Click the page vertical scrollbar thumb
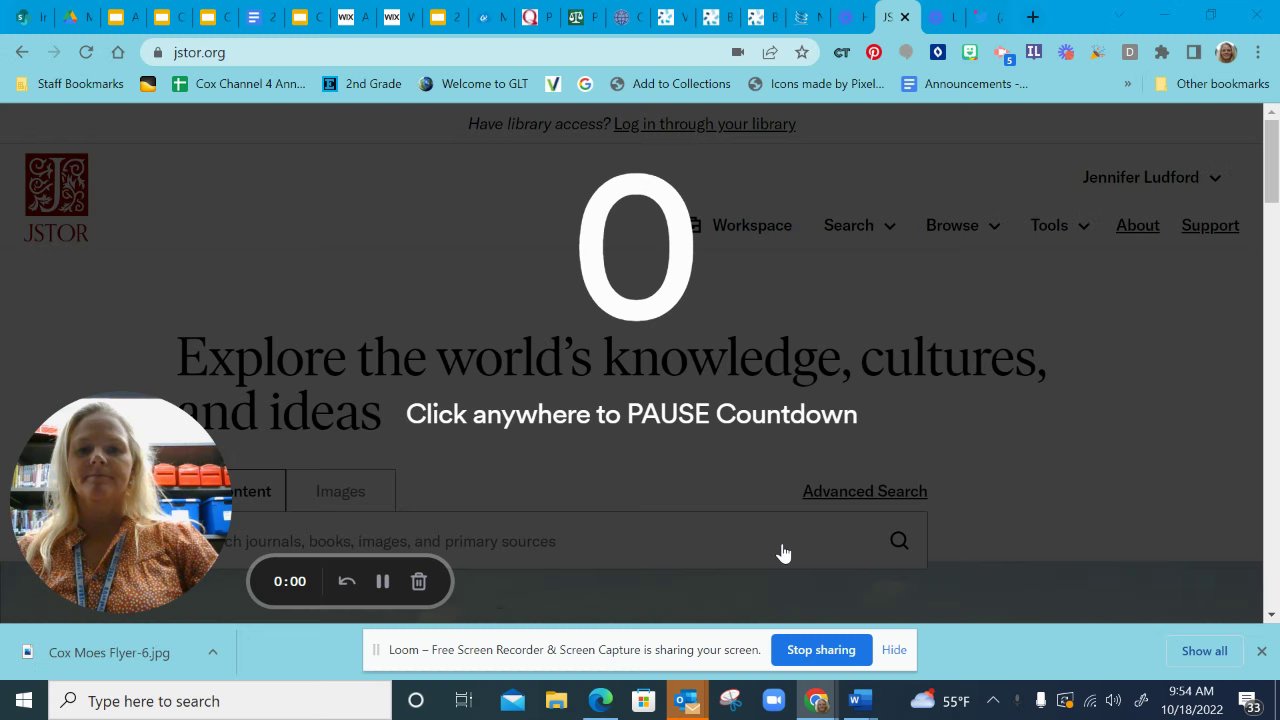The image size is (1280, 720). [1271, 162]
